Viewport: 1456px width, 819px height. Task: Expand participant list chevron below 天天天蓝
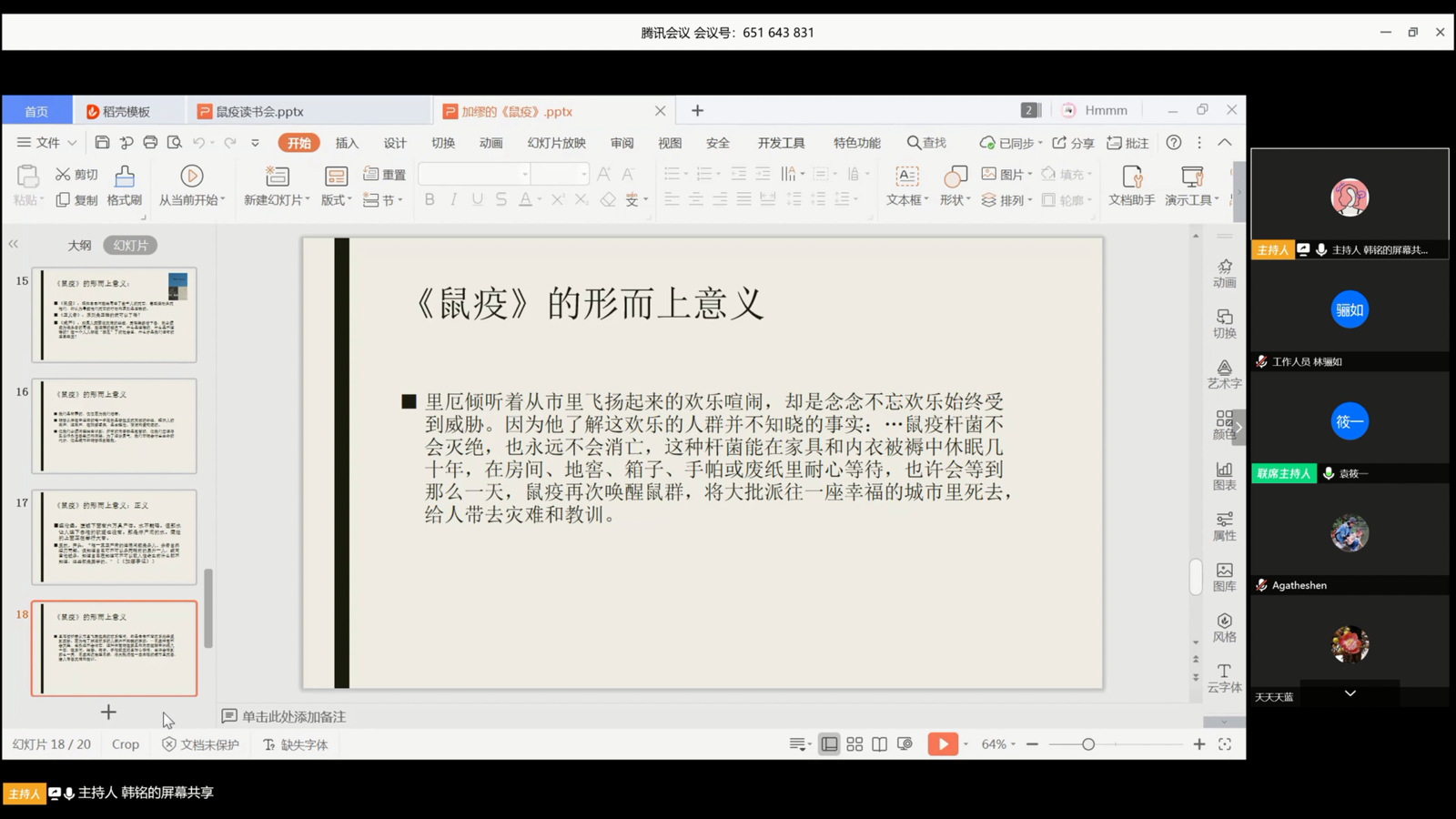tap(1350, 693)
